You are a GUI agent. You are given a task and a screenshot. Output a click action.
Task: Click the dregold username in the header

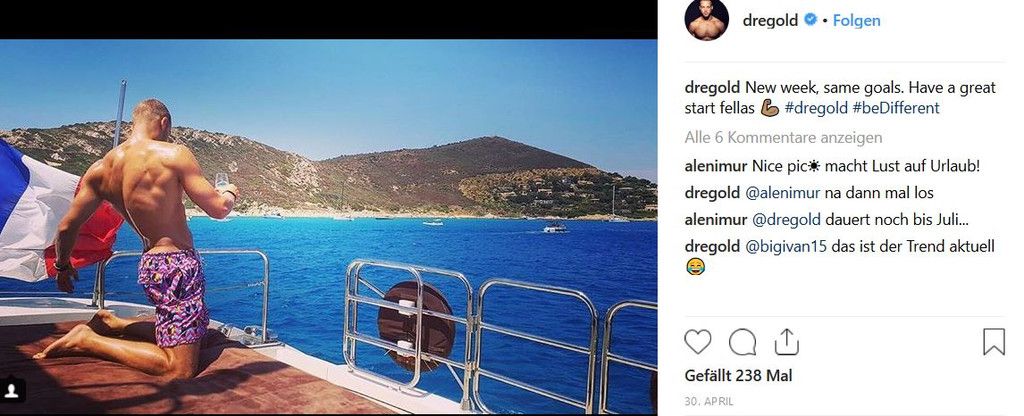click(x=770, y=21)
